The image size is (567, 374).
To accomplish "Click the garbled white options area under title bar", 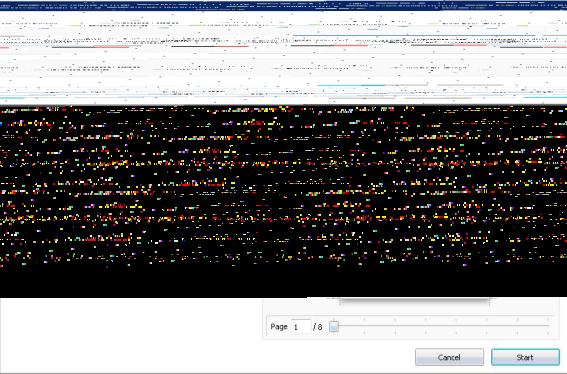I will click(284, 58).
